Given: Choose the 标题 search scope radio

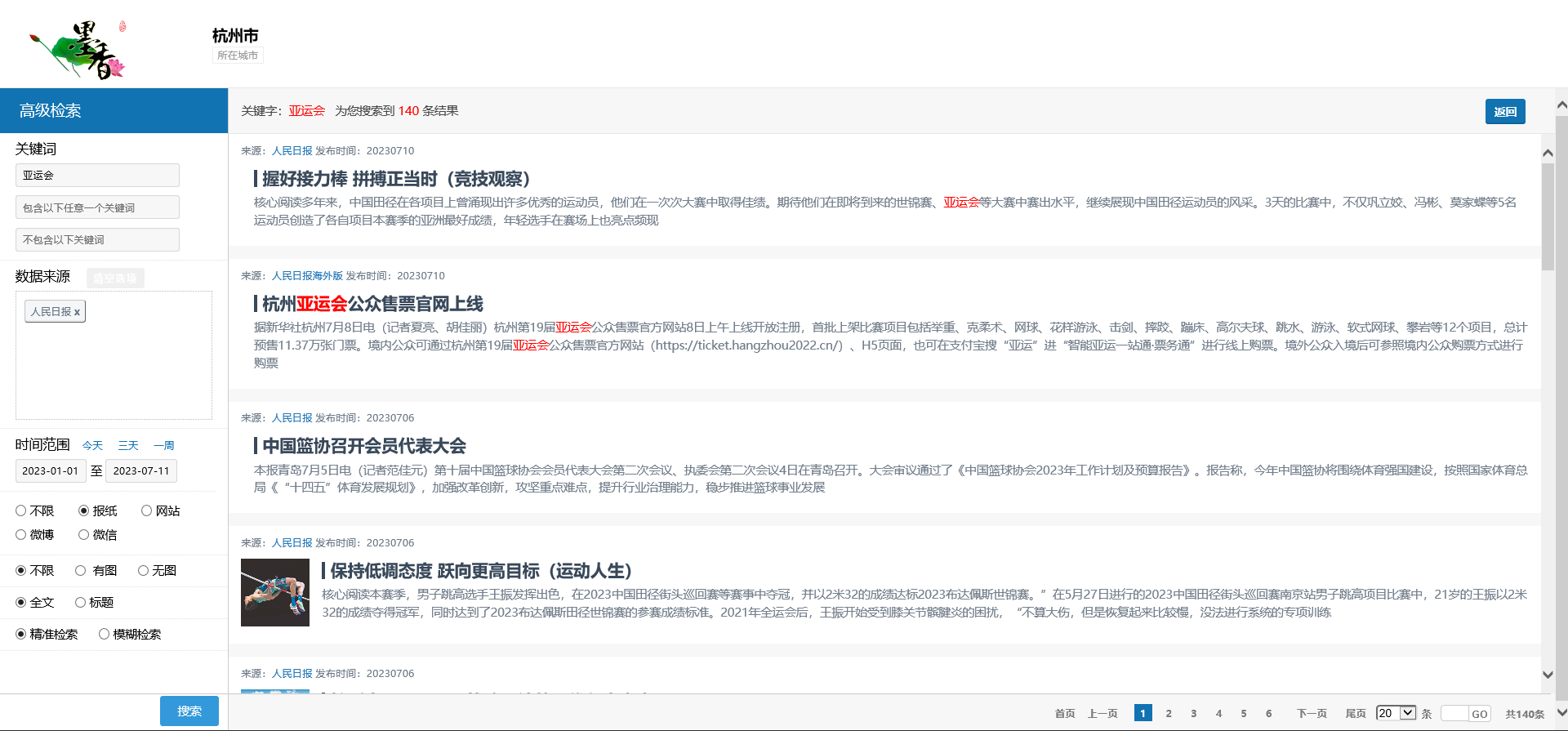Looking at the screenshot, I should (81, 602).
